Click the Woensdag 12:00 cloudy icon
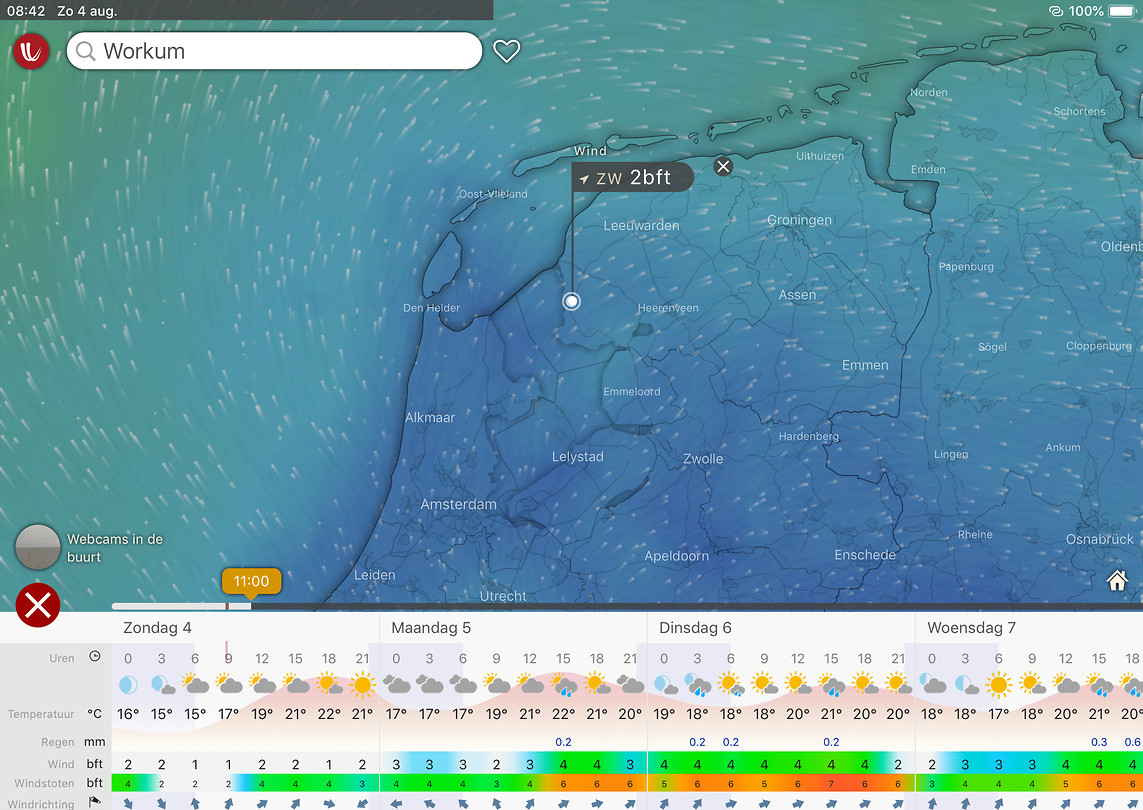Screen dimensions: 1143x810 [x=1066, y=685]
